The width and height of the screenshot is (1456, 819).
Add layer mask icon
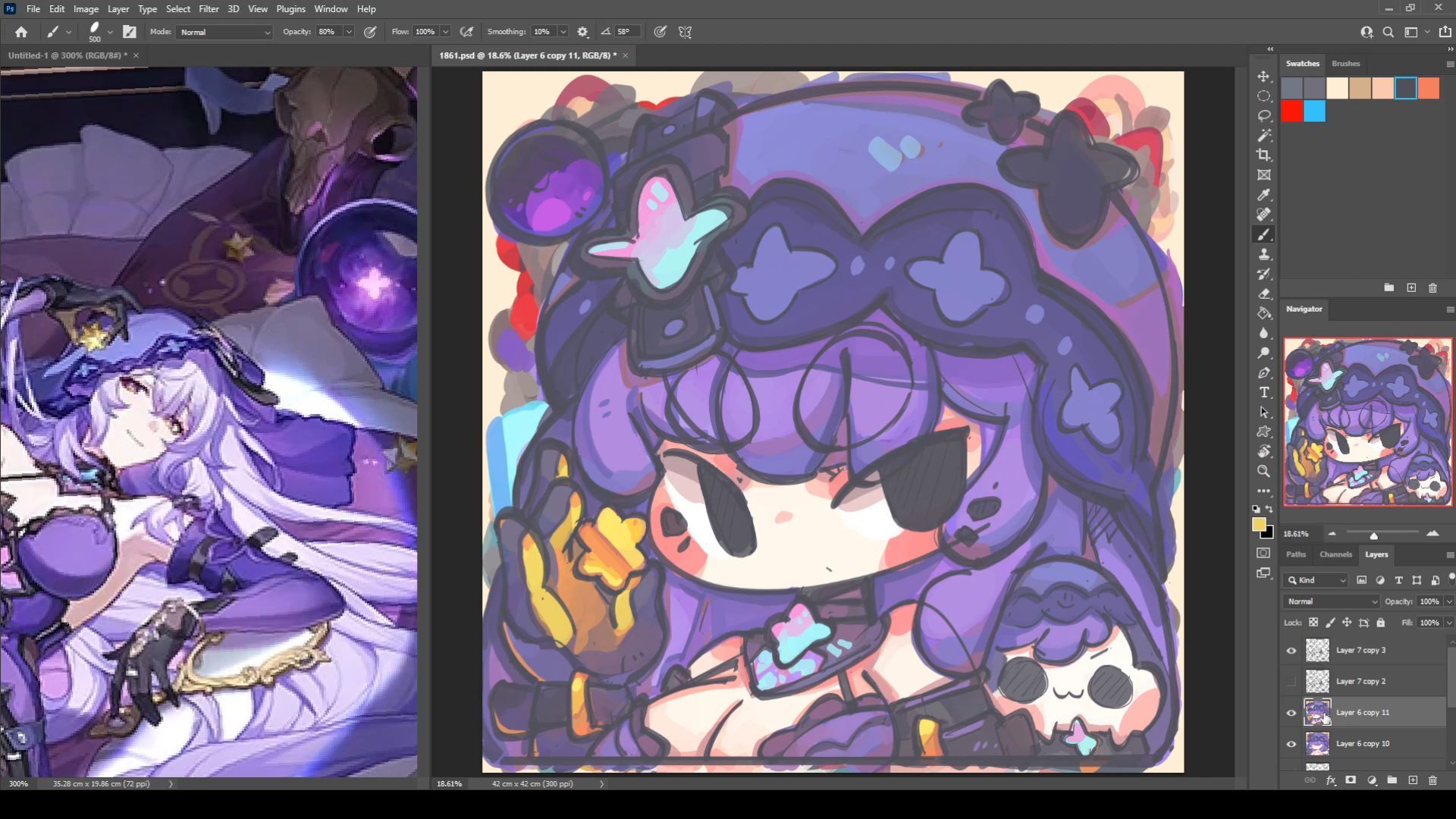pos(1351,780)
